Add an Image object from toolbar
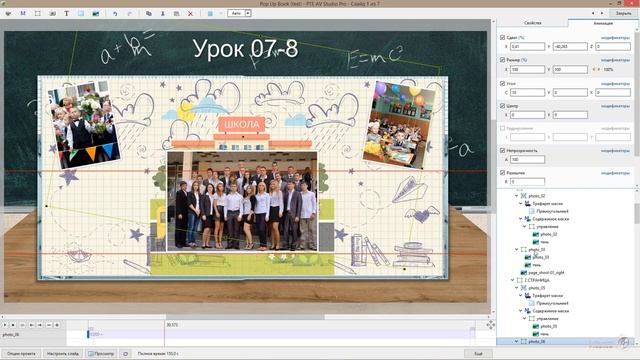The image size is (640, 360). click(96, 13)
